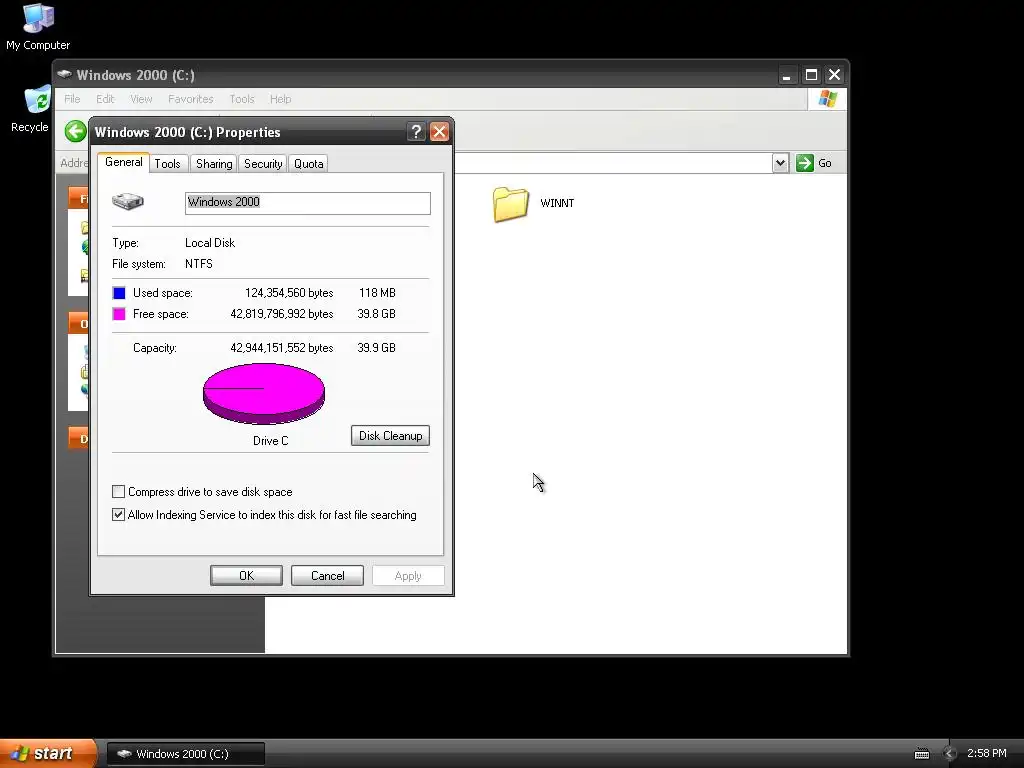The image size is (1024, 768).
Task: Open the Edit menu in Explorer
Action: coord(105,99)
